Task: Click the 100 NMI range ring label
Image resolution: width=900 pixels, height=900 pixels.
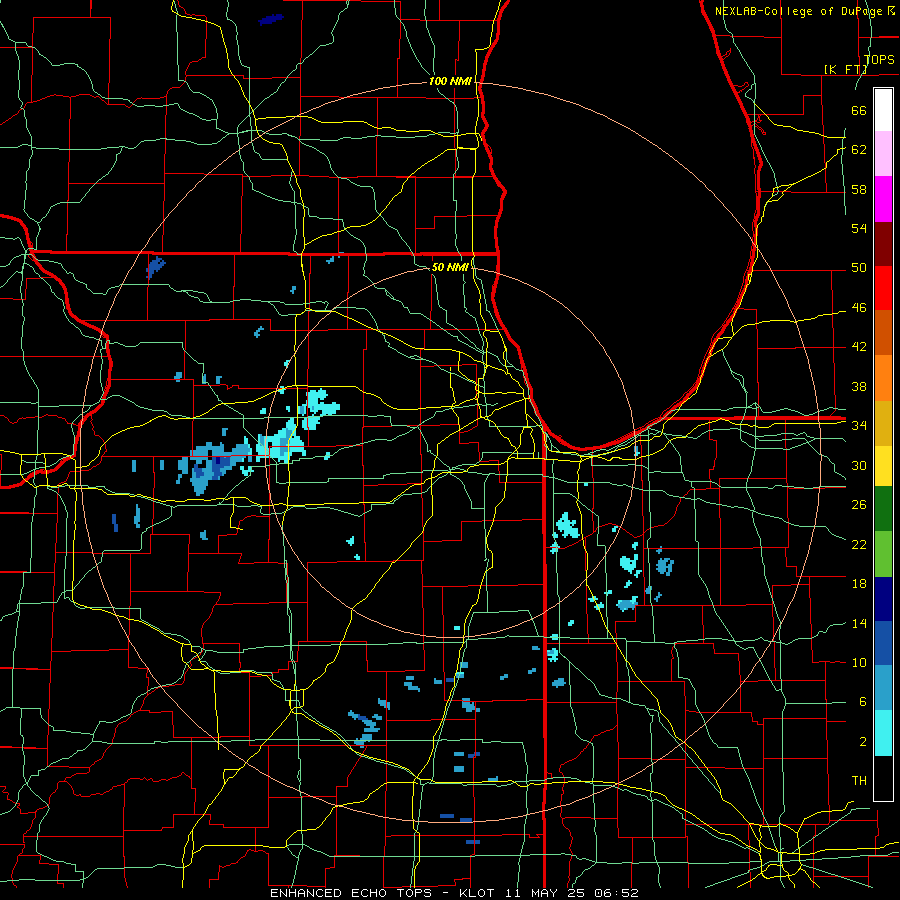Action: (450, 81)
